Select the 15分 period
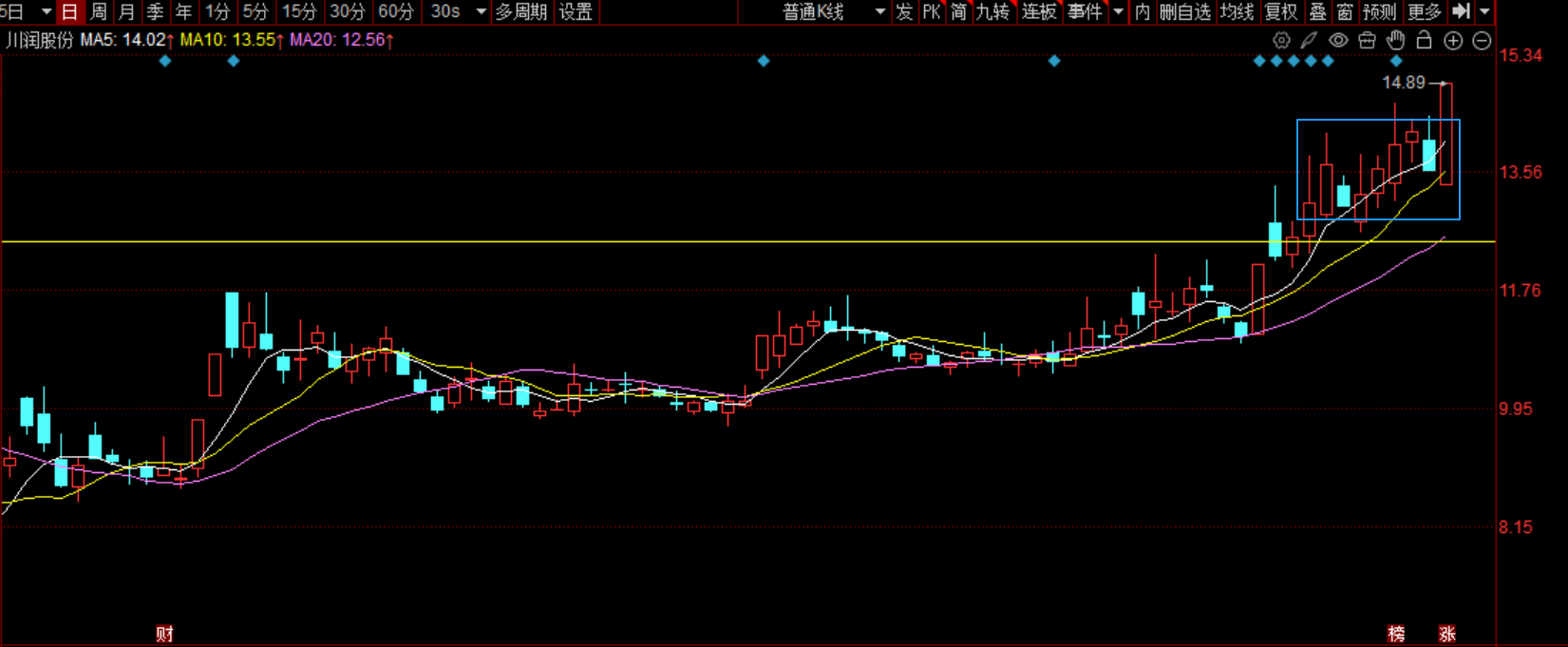1568x647 pixels. [299, 11]
